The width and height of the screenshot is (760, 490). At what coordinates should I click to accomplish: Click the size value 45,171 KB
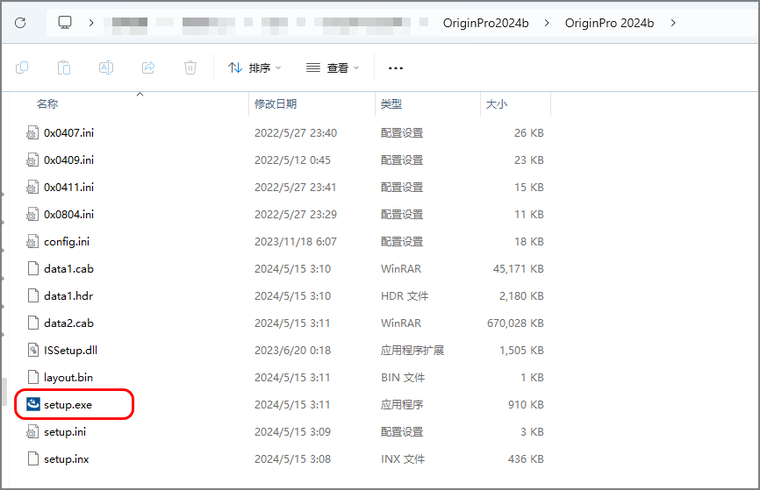pyautogui.click(x=518, y=269)
